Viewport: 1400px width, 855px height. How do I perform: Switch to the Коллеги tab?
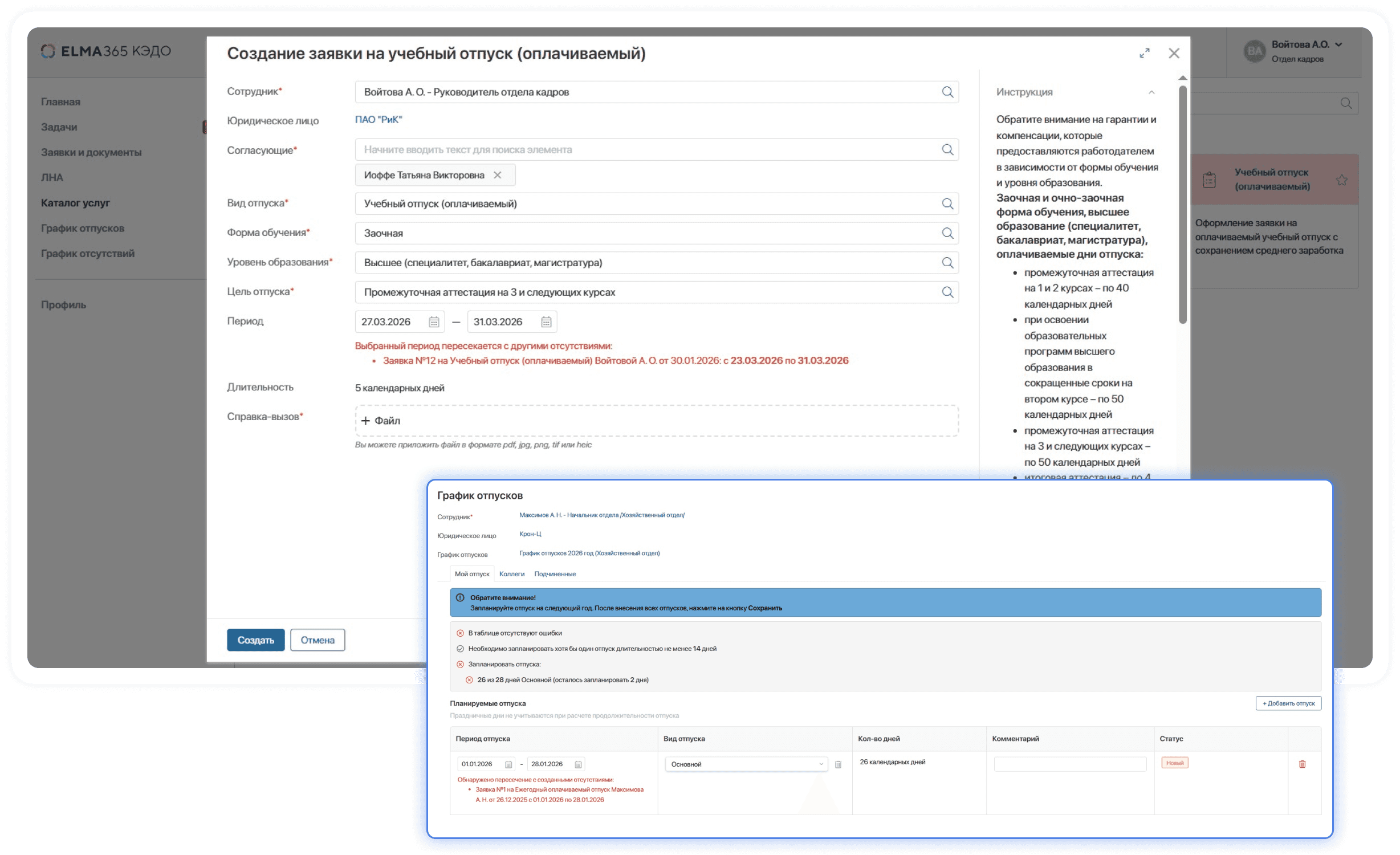[511, 574]
